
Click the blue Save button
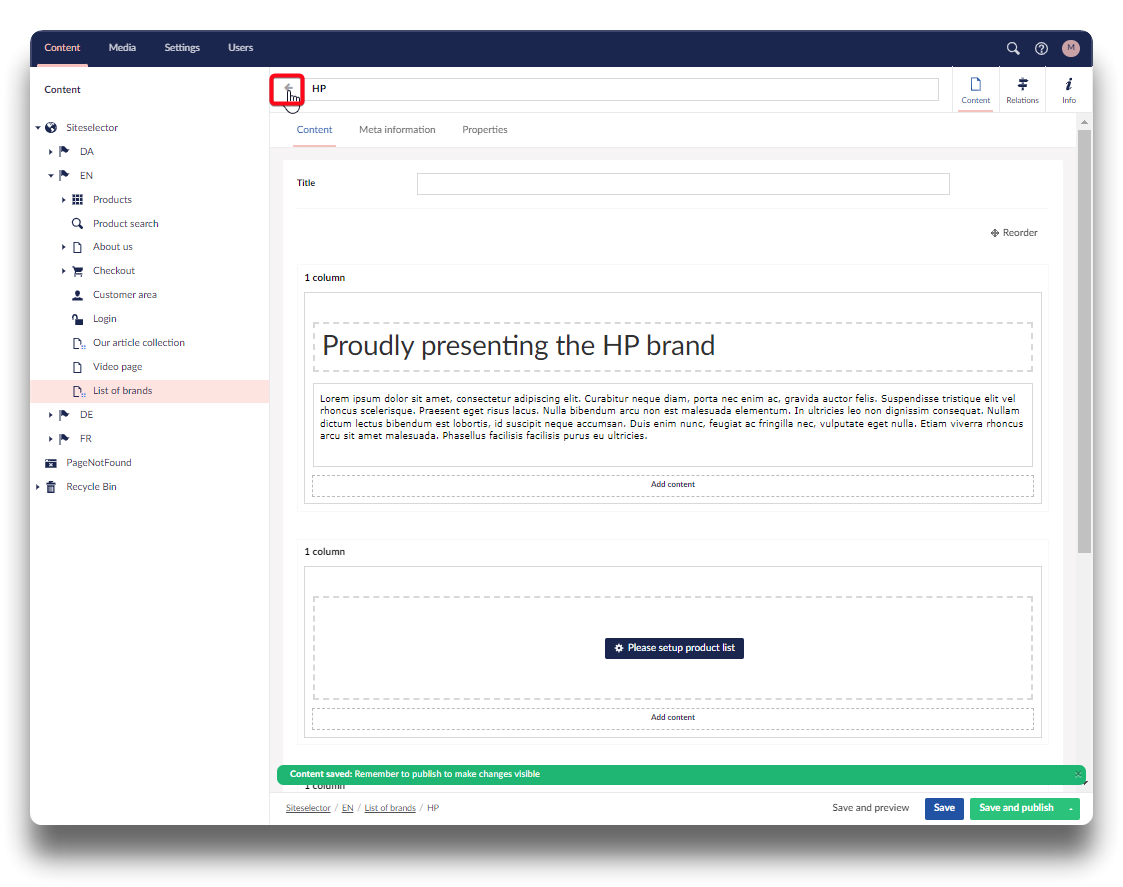coord(943,808)
